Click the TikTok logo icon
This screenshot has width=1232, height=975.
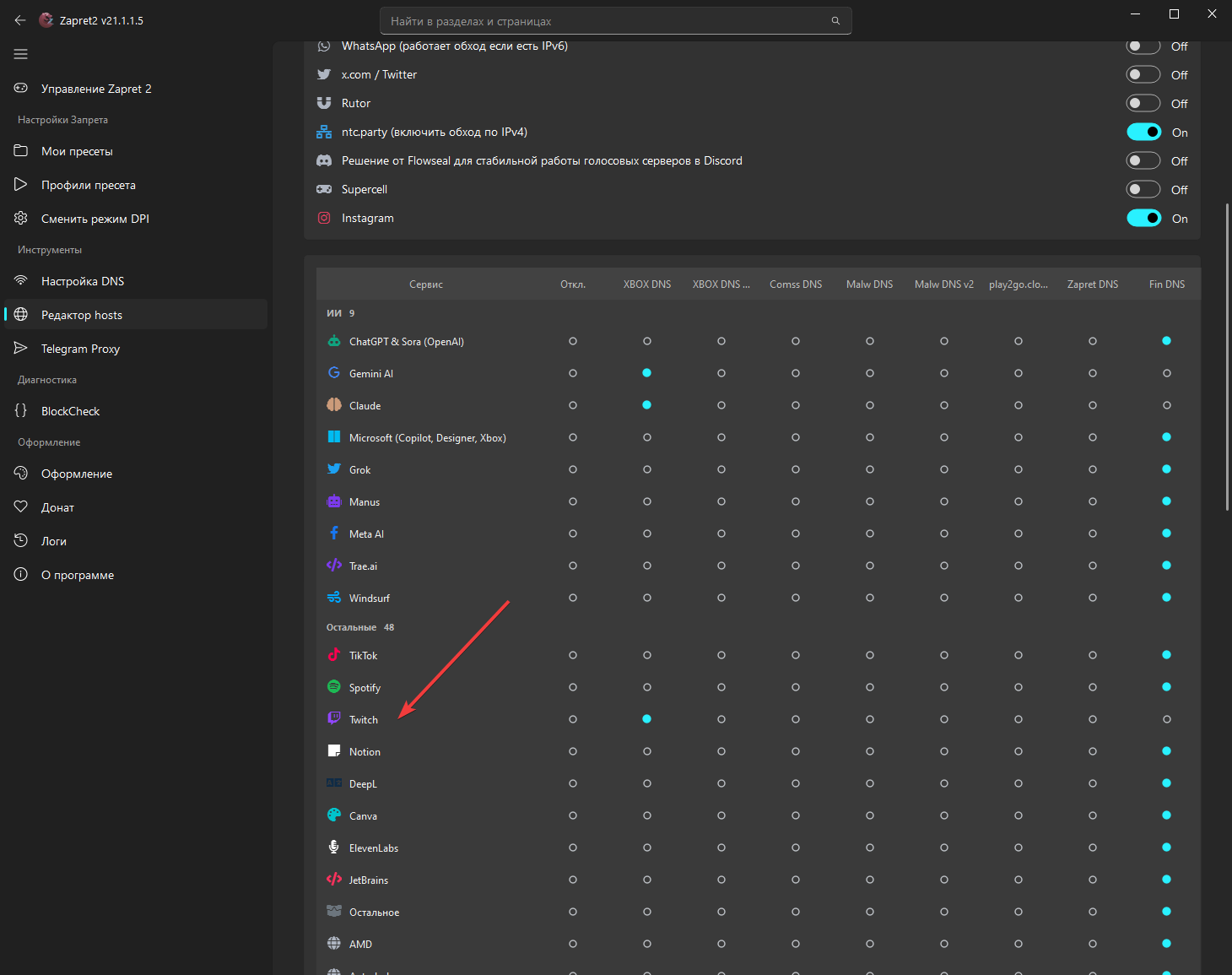click(334, 655)
